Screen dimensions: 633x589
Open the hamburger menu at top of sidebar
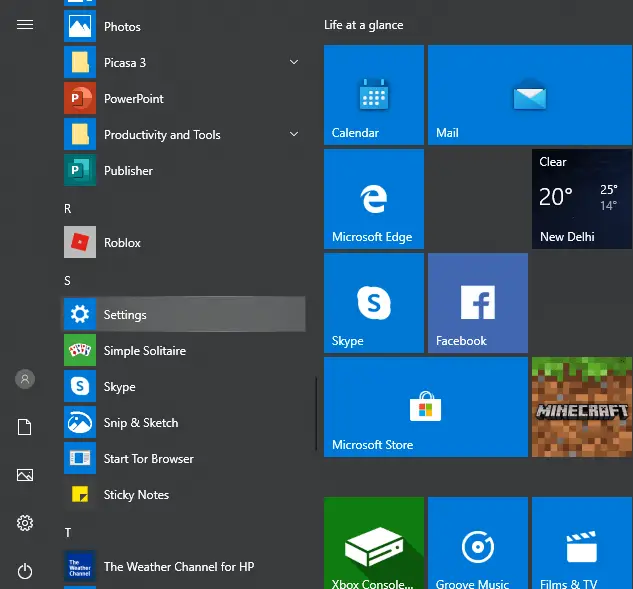(25, 25)
